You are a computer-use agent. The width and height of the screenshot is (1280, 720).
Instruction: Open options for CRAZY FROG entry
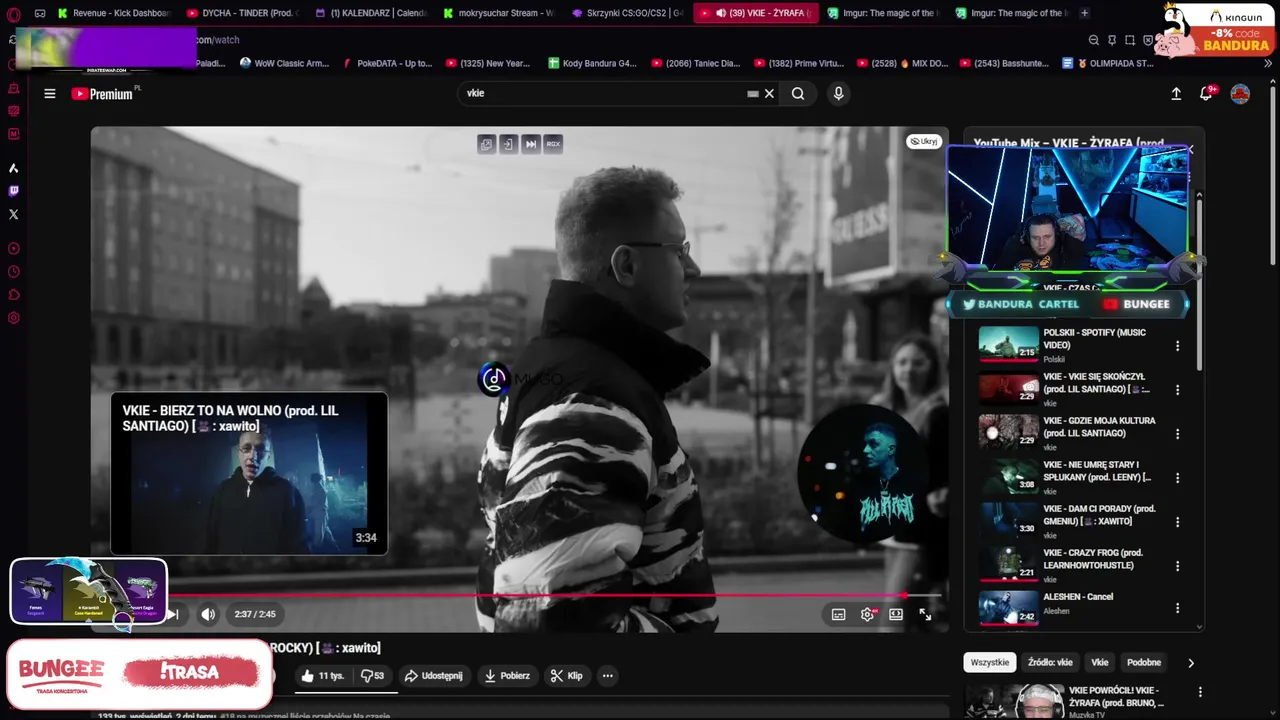point(1177,566)
